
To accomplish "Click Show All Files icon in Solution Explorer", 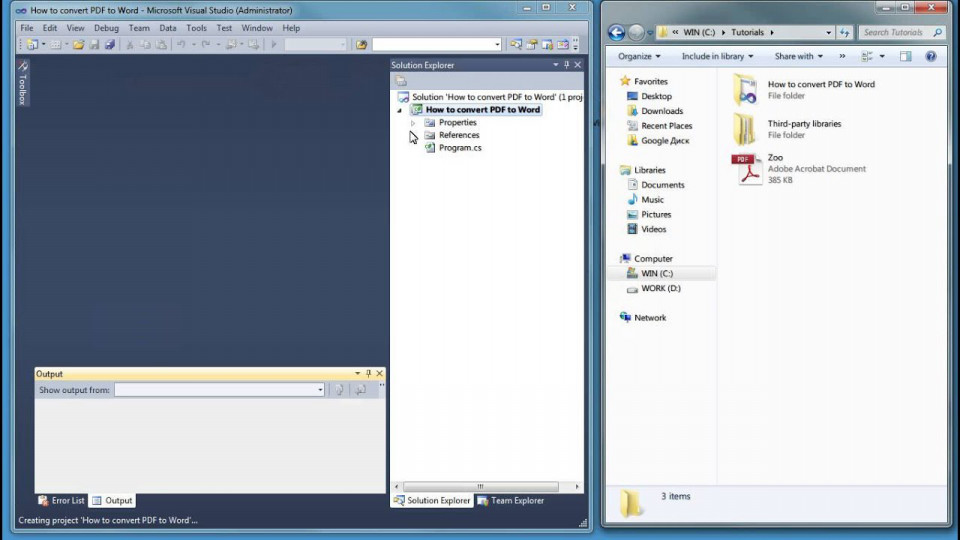I will [x=401, y=81].
